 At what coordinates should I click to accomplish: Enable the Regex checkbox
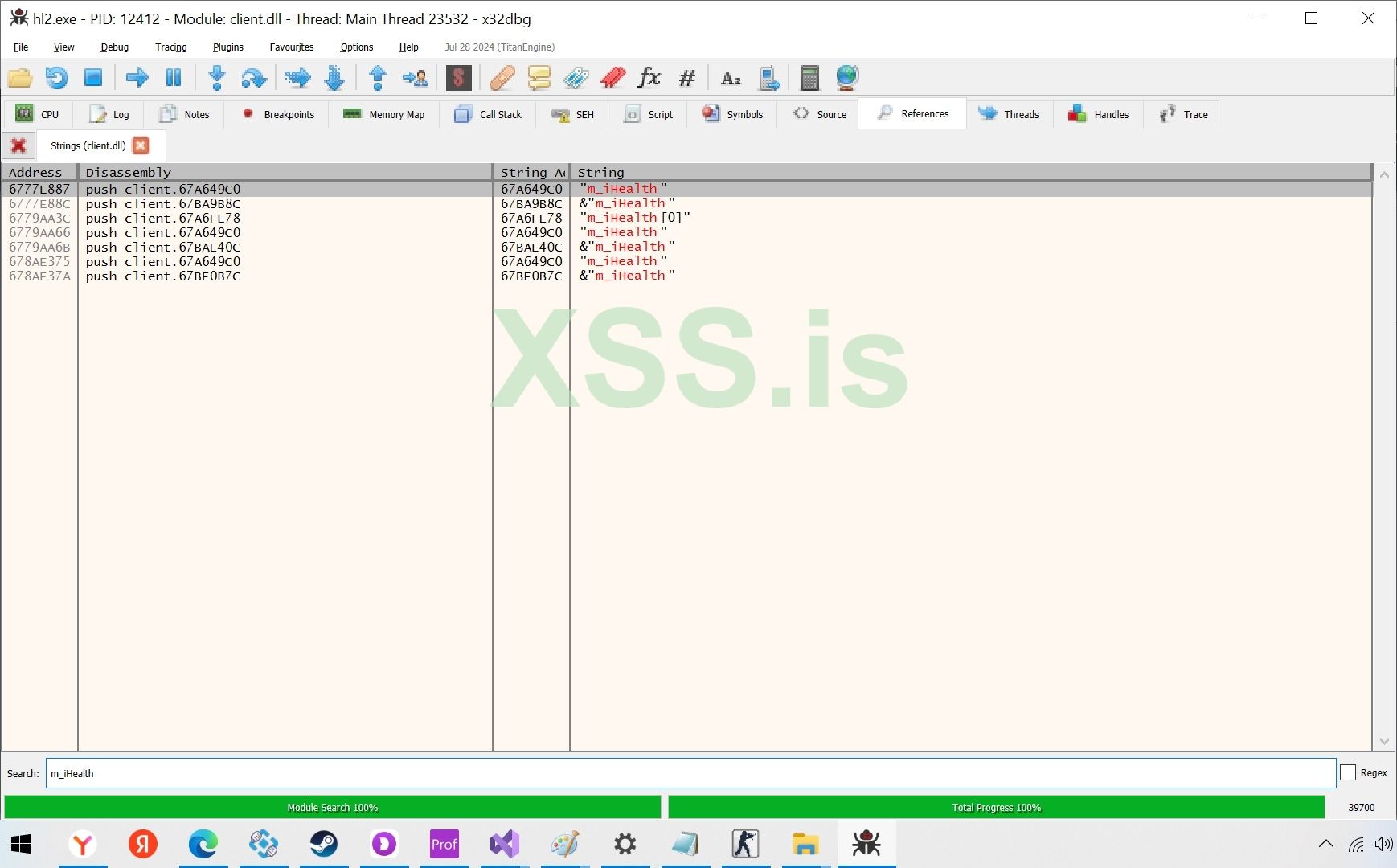[1348, 772]
